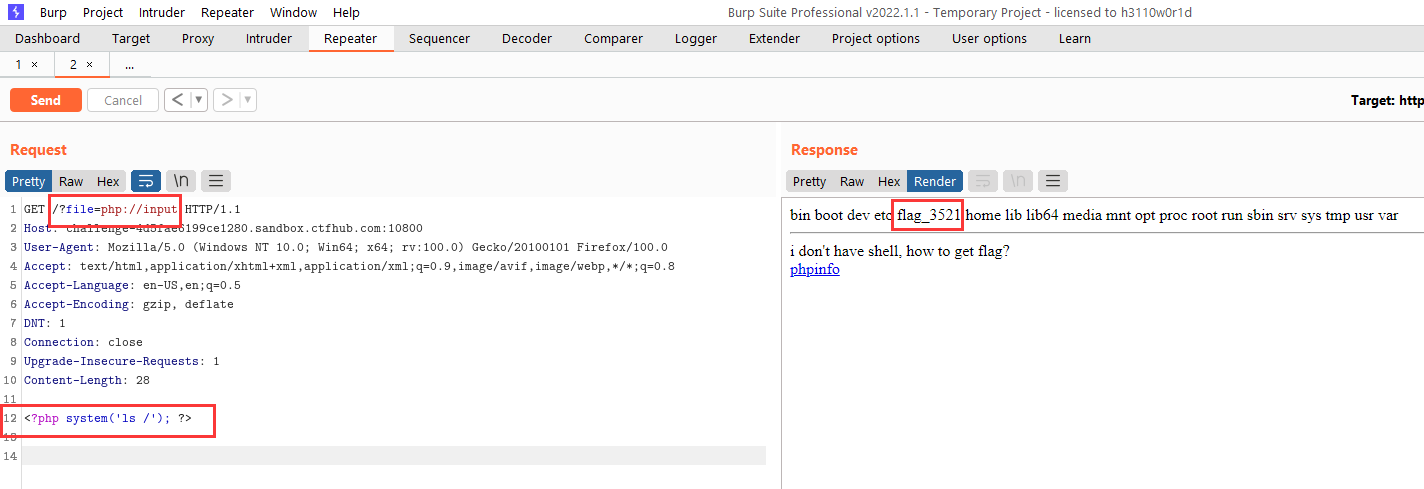The height and width of the screenshot is (489, 1424).
Task: Click the User-Agent header line
Action: coord(346,247)
